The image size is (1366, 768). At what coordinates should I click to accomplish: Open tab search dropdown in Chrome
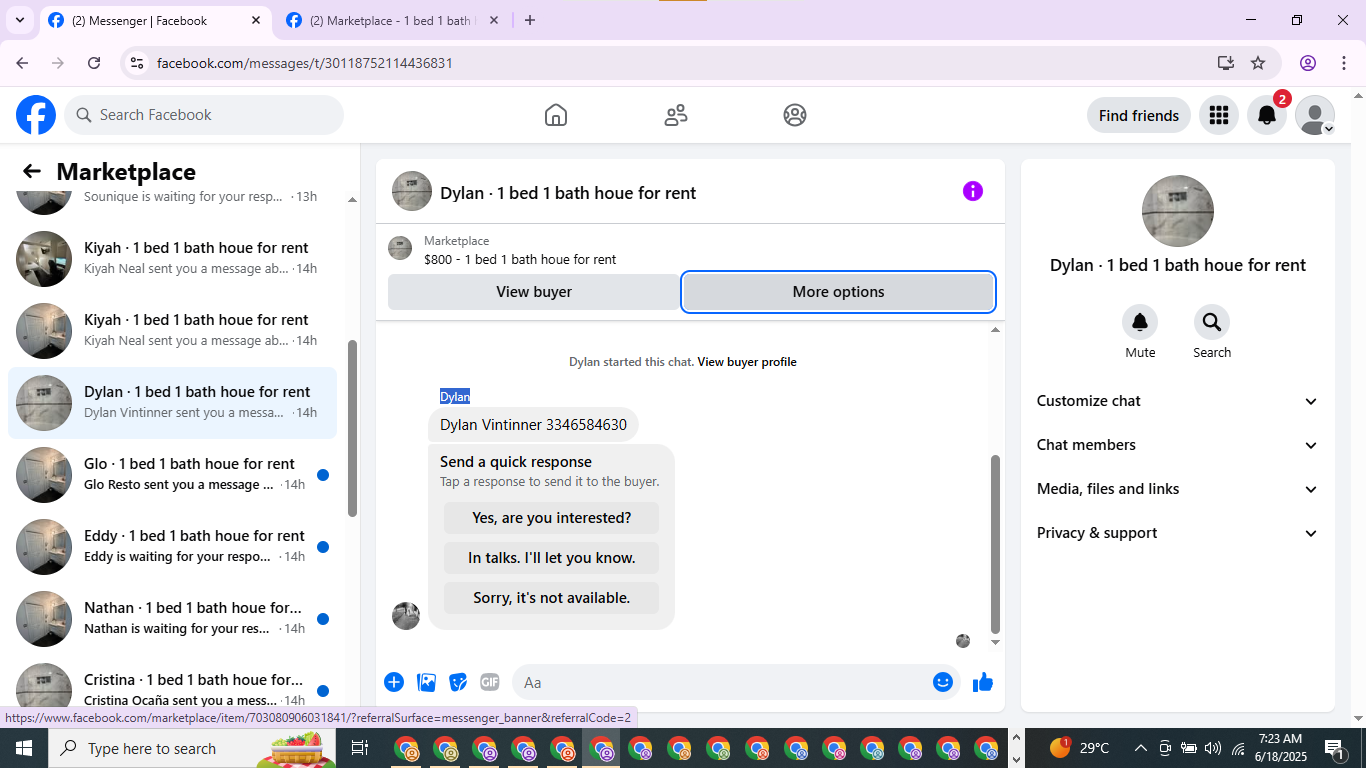coord(19,20)
